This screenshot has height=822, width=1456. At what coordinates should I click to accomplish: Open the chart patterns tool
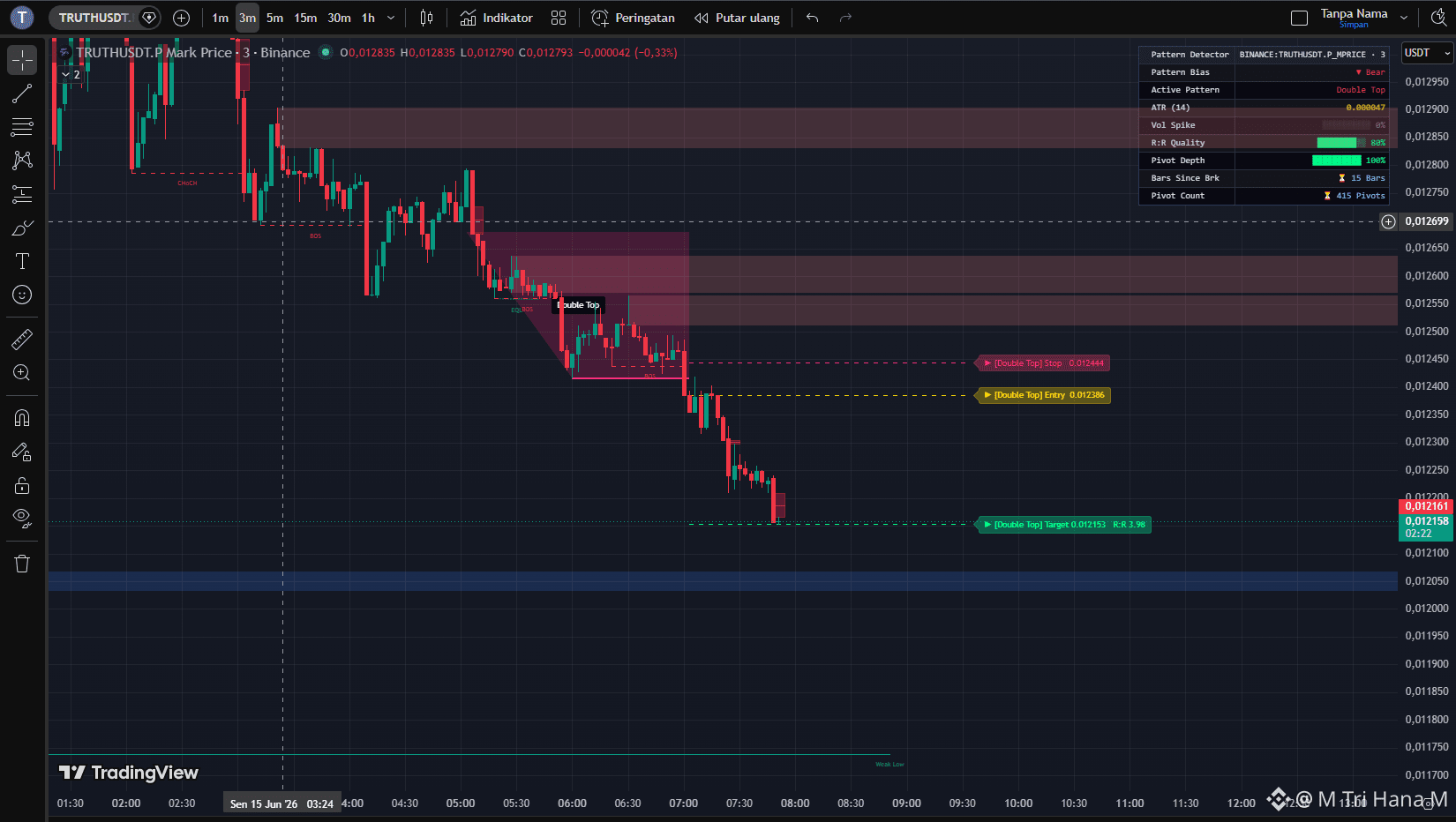[x=22, y=161]
